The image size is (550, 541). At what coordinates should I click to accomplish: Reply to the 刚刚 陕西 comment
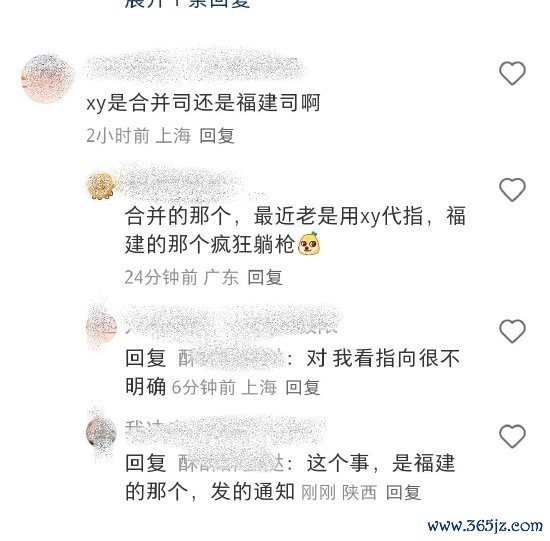pos(403,493)
